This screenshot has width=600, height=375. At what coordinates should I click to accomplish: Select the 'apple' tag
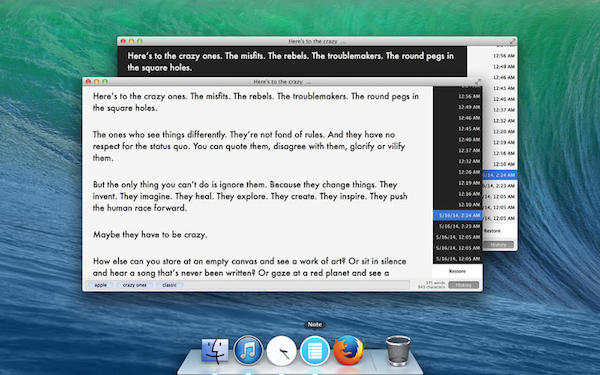pos(101,285)
